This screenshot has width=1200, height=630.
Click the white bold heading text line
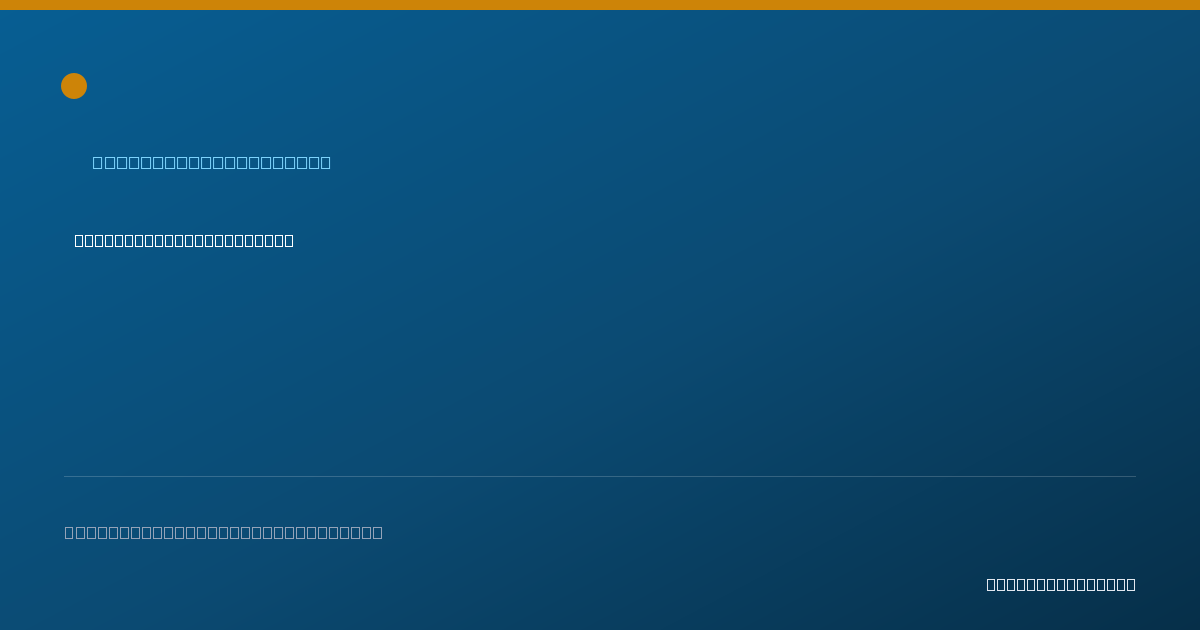click(184, 240)
